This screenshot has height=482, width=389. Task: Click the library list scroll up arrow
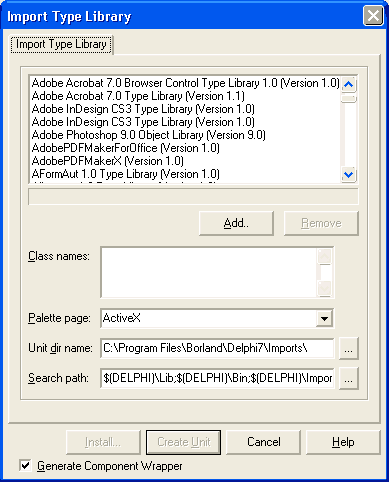(x=349, y=84)
